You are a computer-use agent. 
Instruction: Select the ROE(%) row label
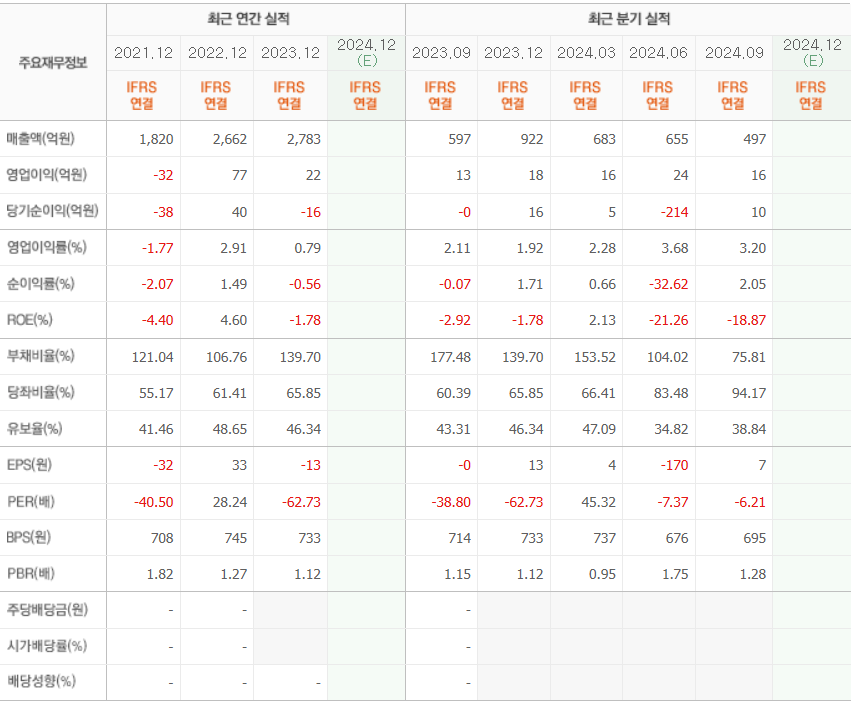tap(29, 319)
